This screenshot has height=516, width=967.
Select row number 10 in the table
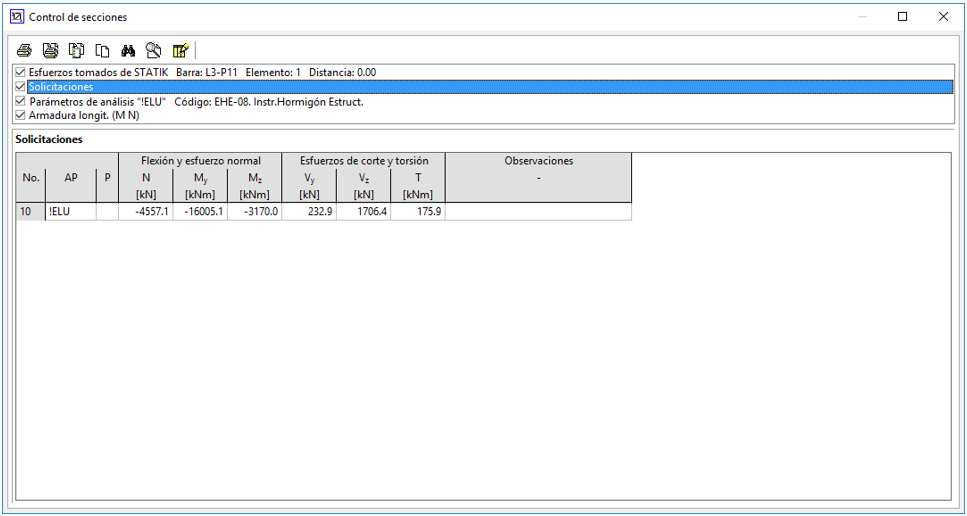(x=30, y=212)
